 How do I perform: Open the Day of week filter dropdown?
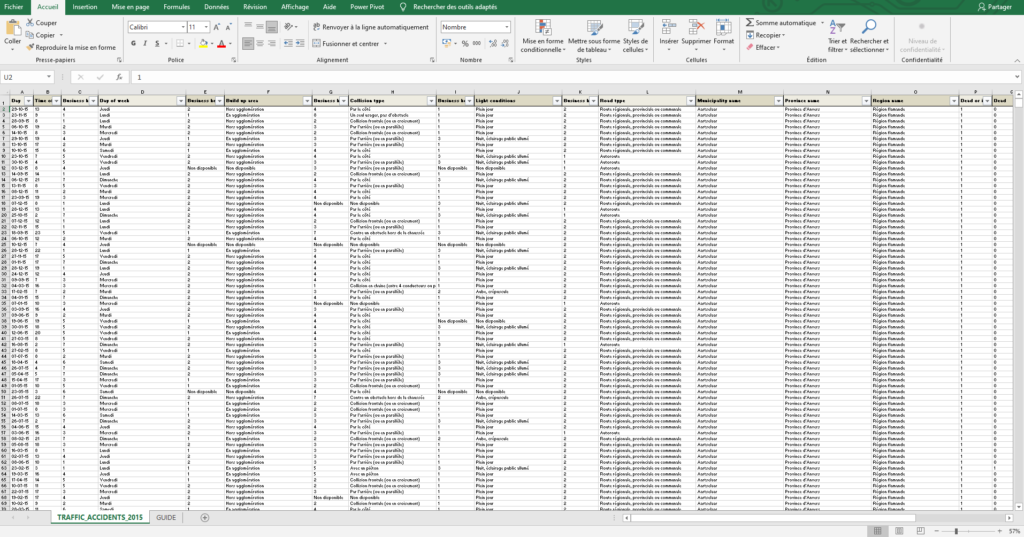tap(181, 101)
